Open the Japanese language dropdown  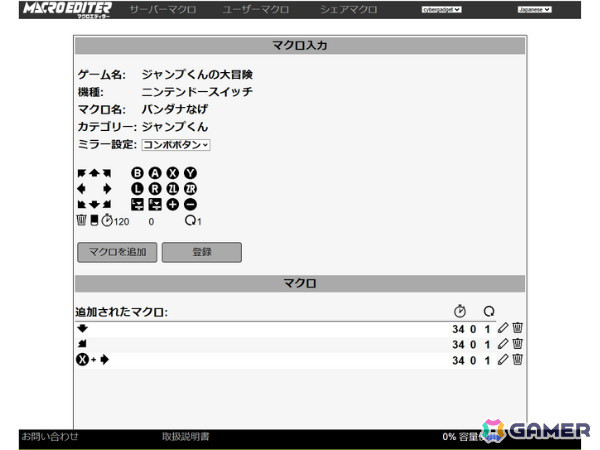(534, 10)
